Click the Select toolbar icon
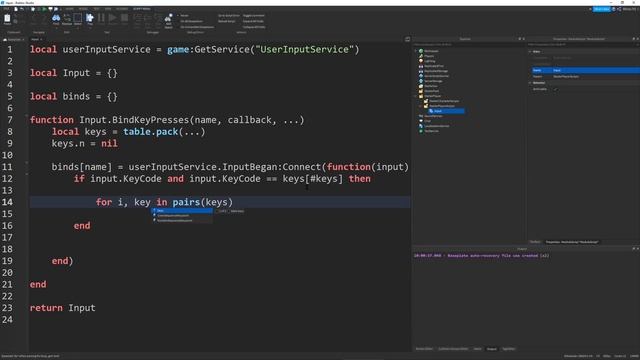The height and width of the screenshot is (360, 640). (x=78, y=18)
